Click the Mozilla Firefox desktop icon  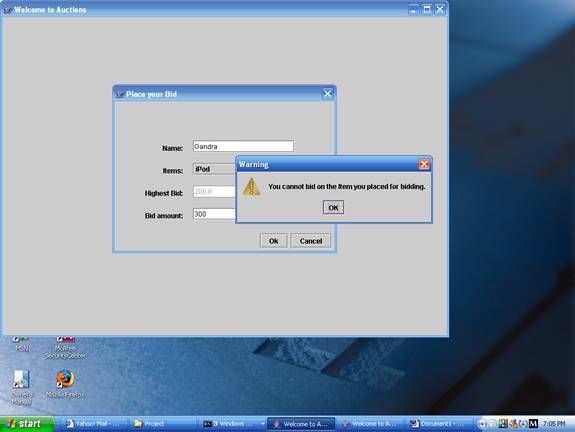pyautogui.click(x=65, y=384)
